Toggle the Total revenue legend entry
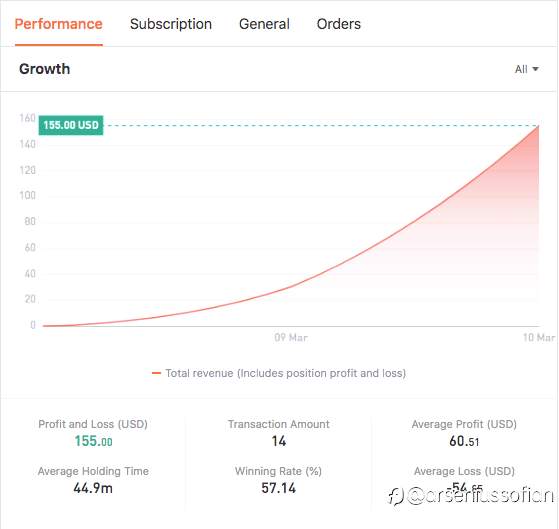This screenshot has width=559, height=529. pos(279,373)
